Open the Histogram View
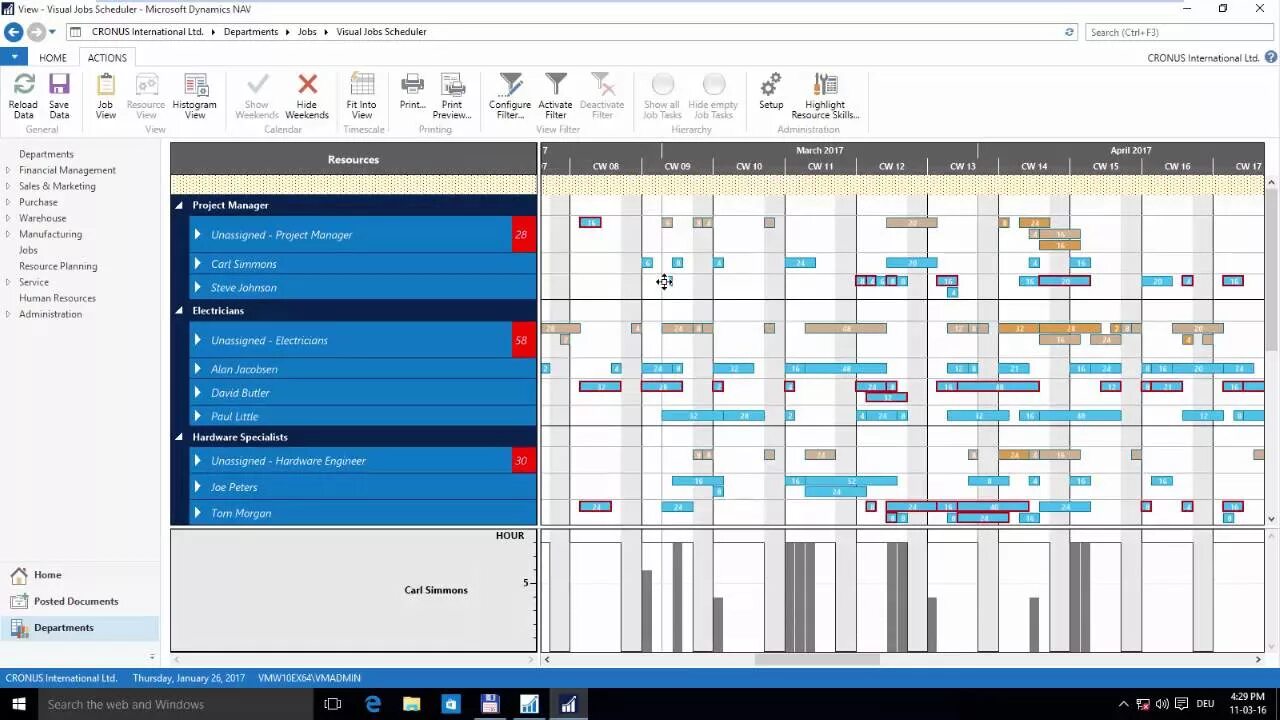The image size is (1280, 720). coord(195,95)
